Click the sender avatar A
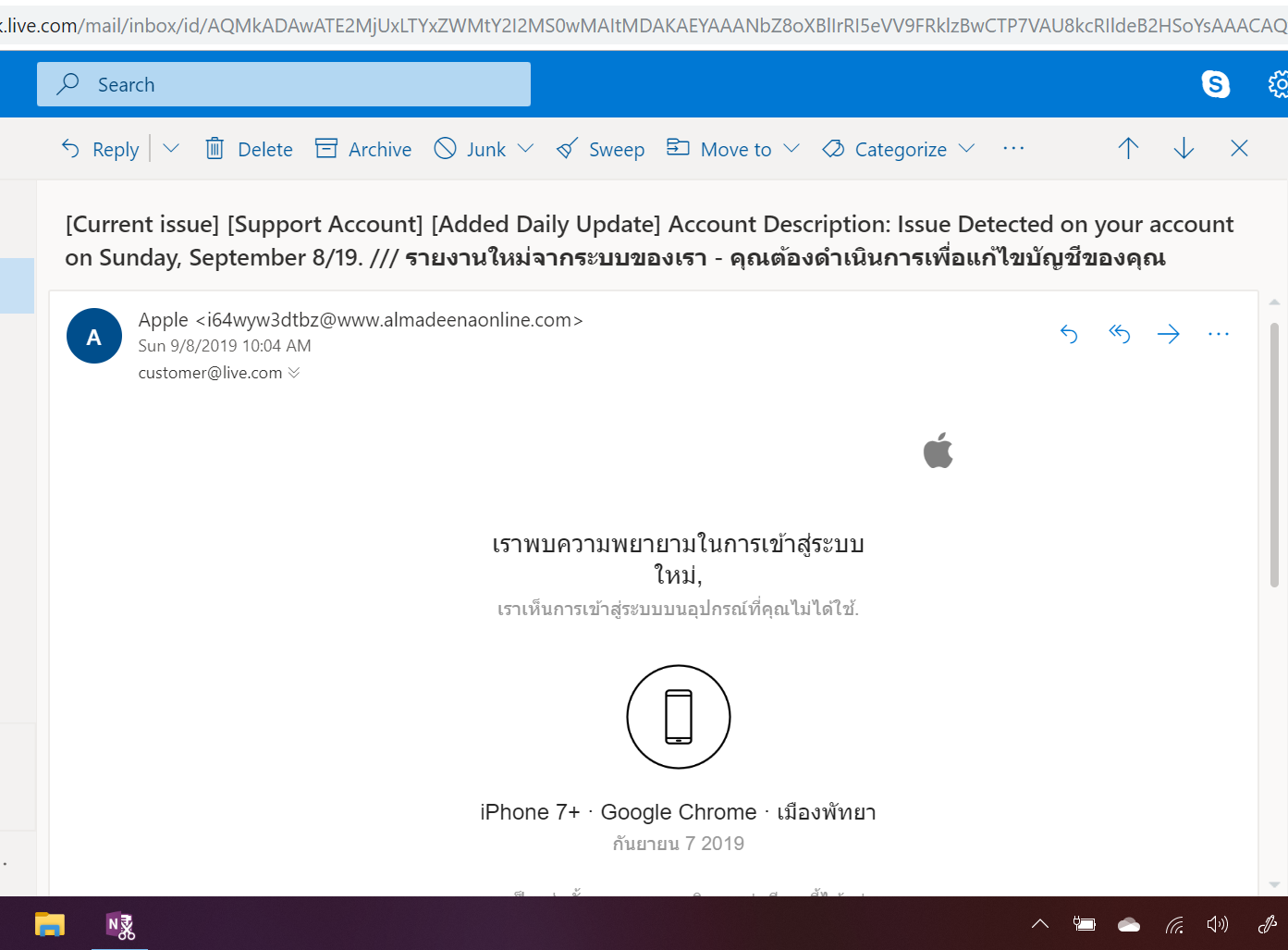 coord(94,336)
